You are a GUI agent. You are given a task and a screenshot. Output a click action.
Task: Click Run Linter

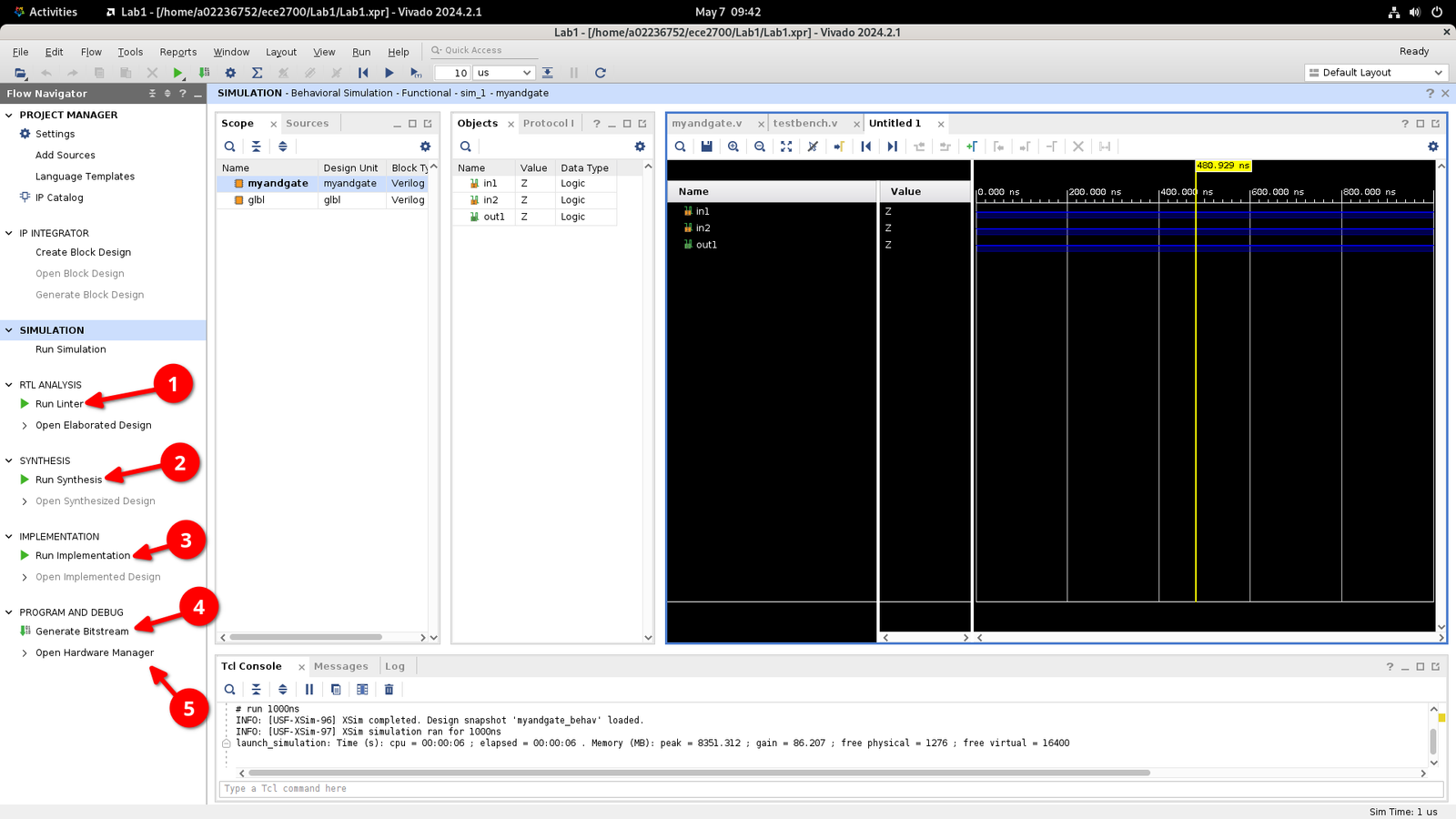coord(59,404)
